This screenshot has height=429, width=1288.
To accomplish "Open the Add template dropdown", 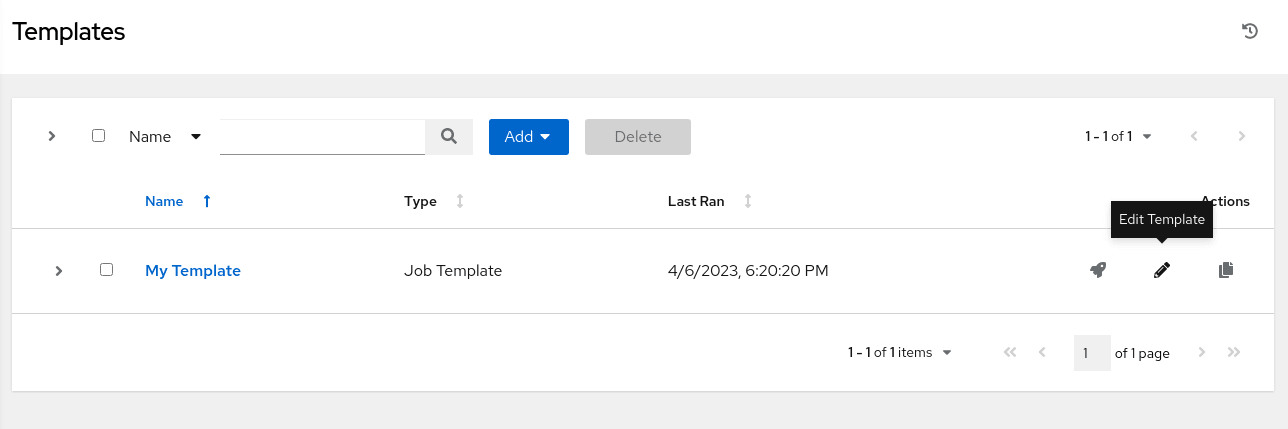I will coord(529,137).
